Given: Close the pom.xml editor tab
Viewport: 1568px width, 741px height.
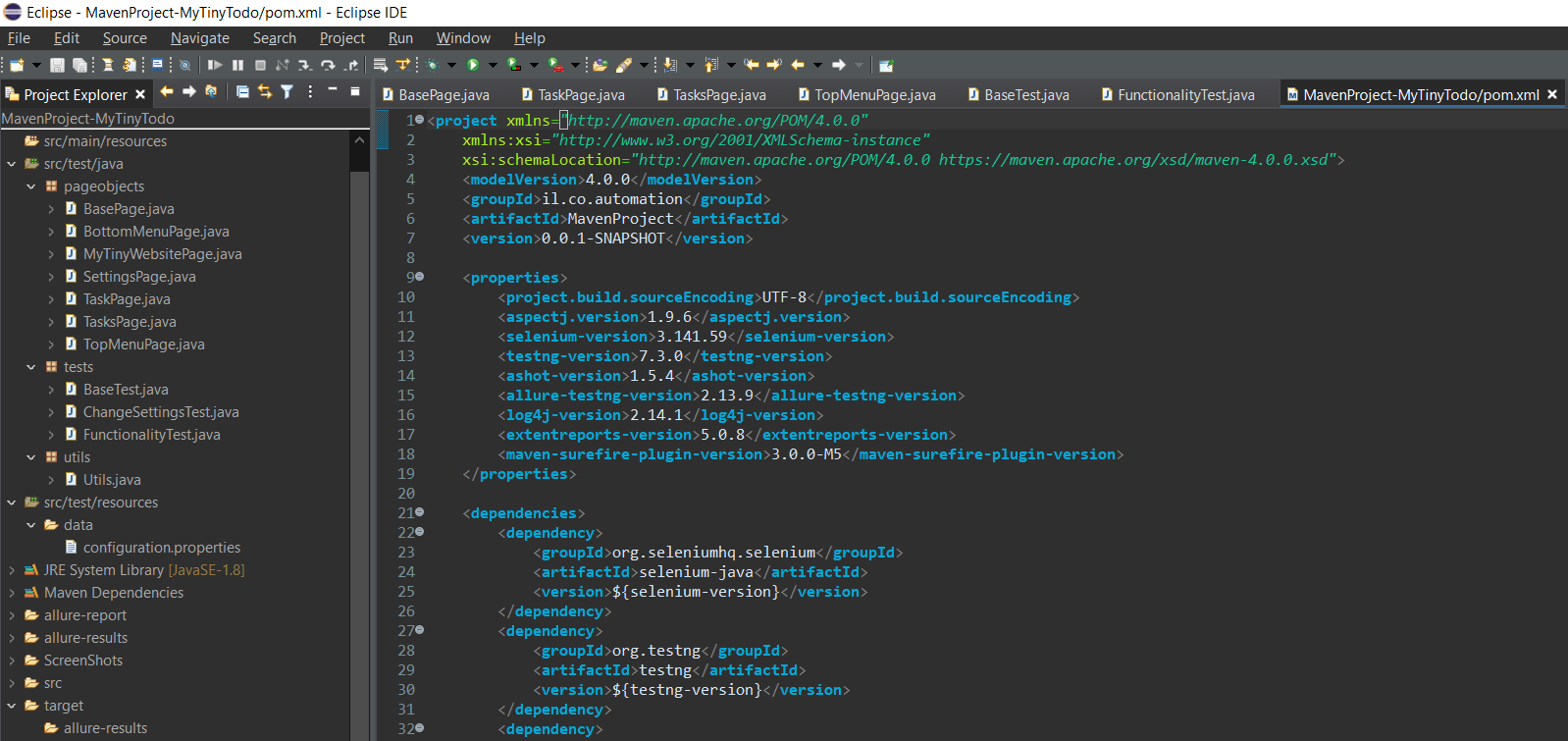Looking at the screenshot, I should (x=1552, y=94).
